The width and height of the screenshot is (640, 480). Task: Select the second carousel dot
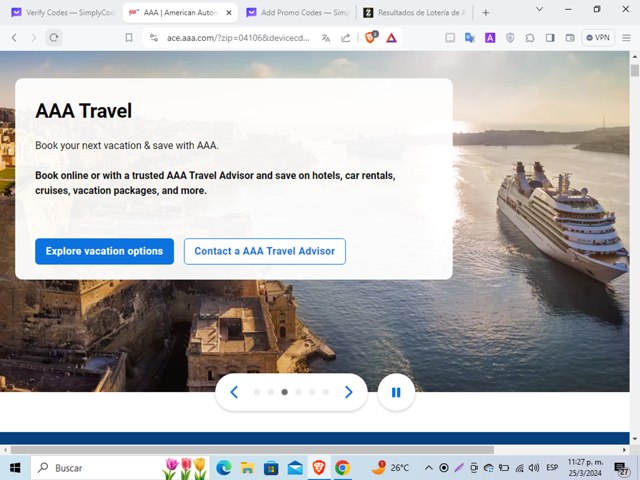tap(271, 392)
